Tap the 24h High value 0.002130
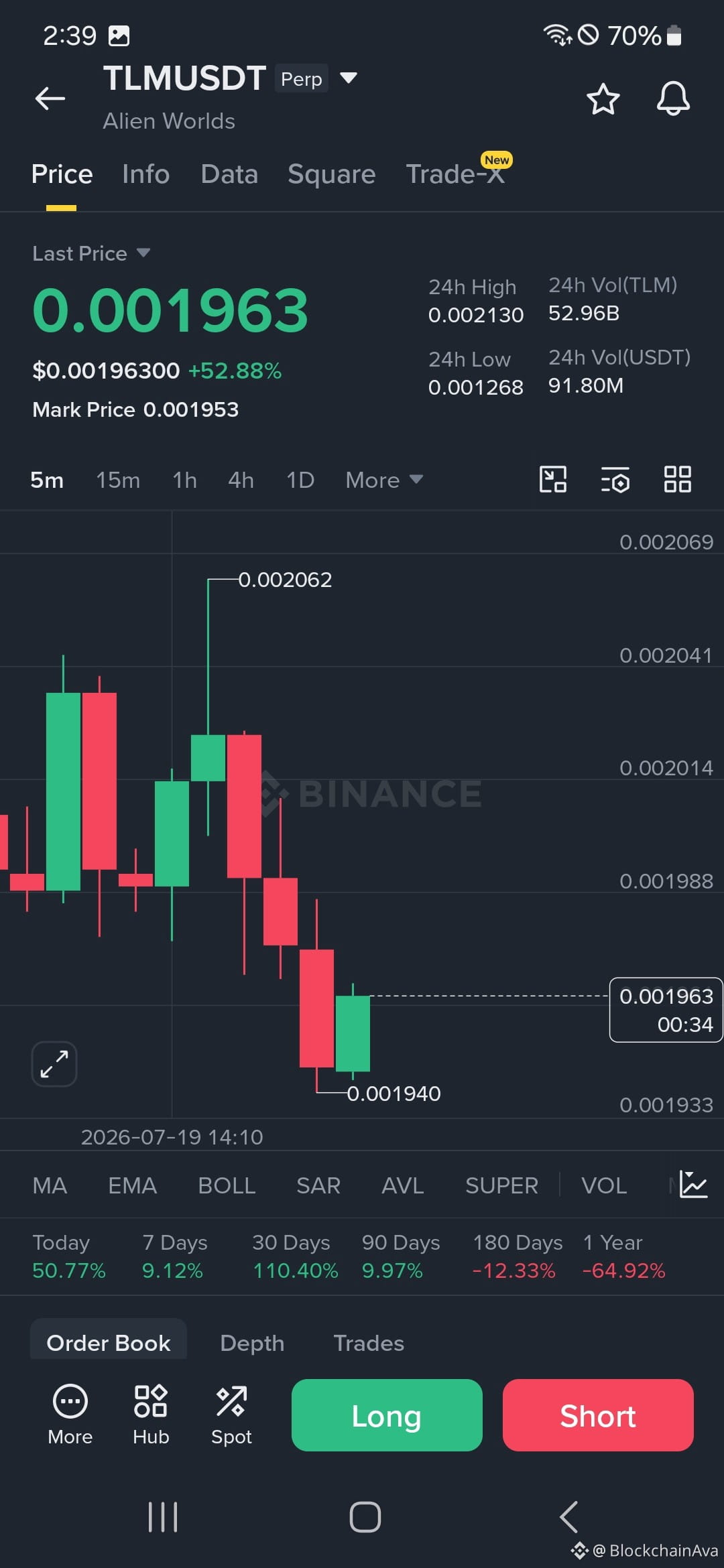This screenshot has height=1568, width=724. click(x=475, y=315)
